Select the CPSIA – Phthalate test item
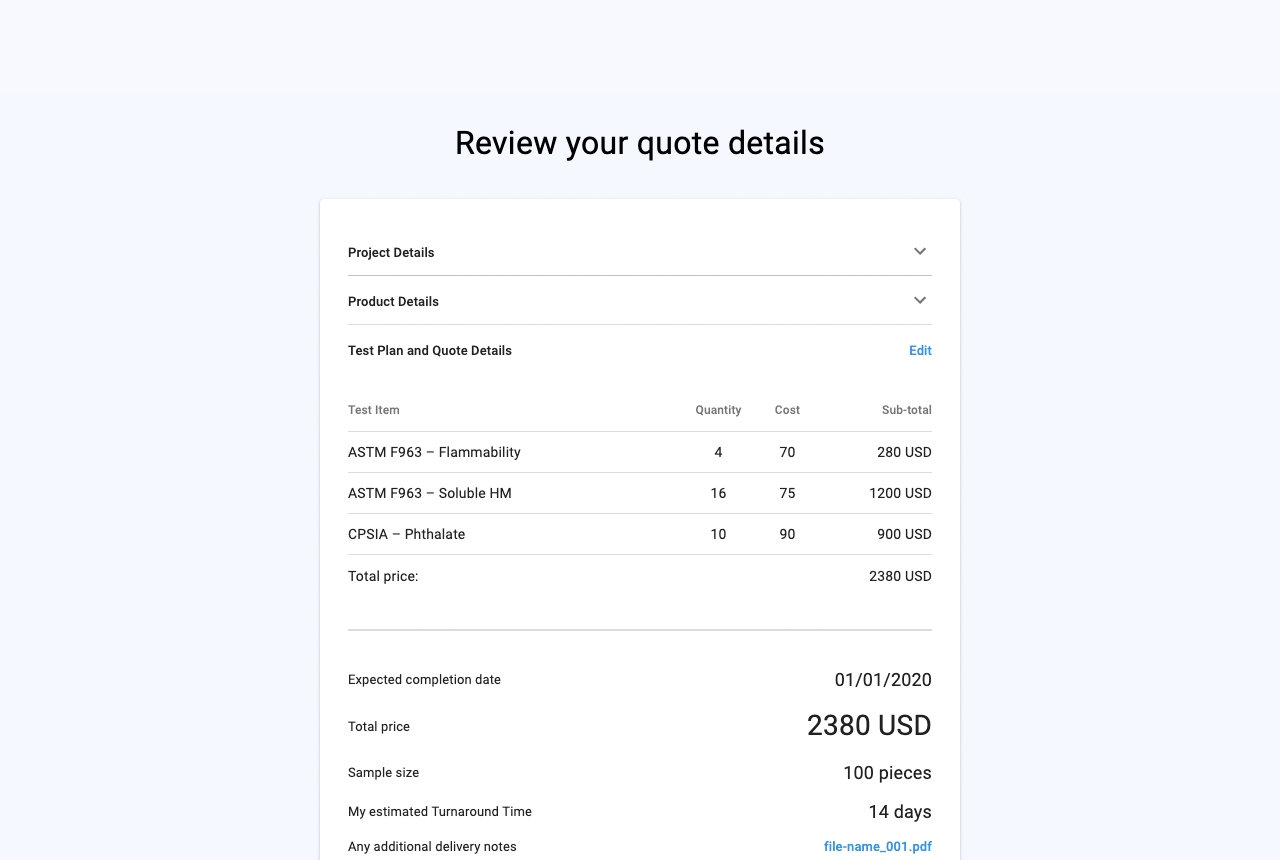The height and width of the screenshot is (860, 1280). pos(406,535)
